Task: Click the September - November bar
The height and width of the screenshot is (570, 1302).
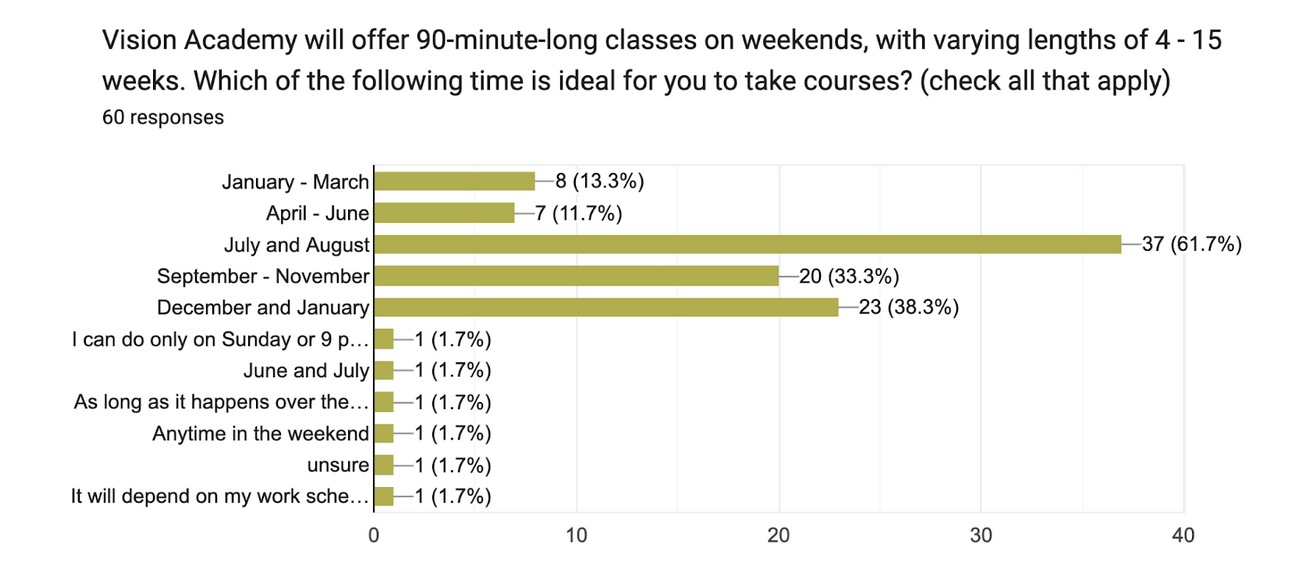Action: coord(577,276)
